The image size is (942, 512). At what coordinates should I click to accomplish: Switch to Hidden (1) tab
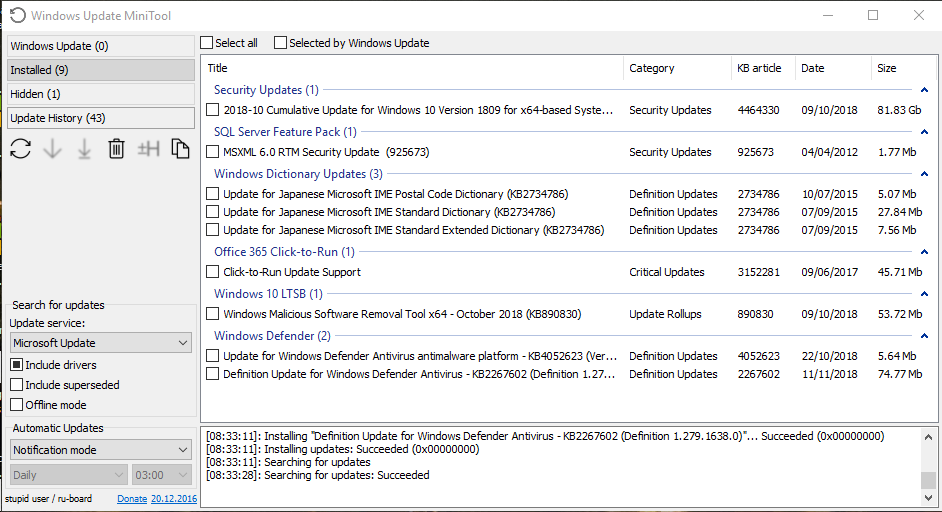(x=101, y=94)
